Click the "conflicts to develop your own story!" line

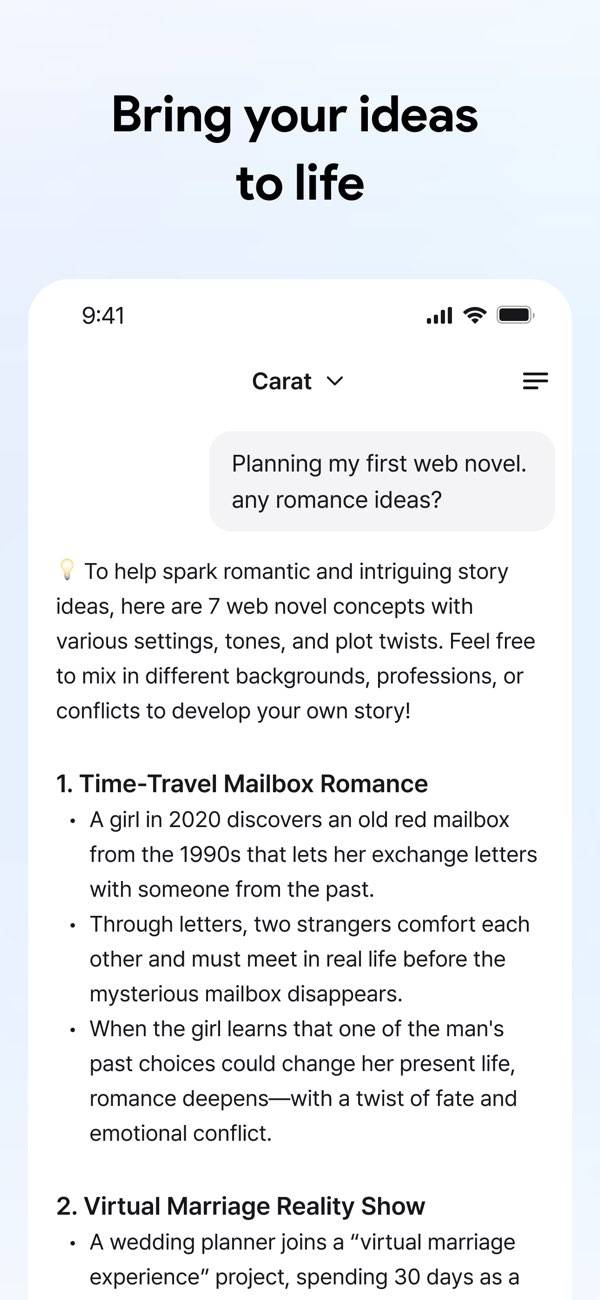[233, 711]
